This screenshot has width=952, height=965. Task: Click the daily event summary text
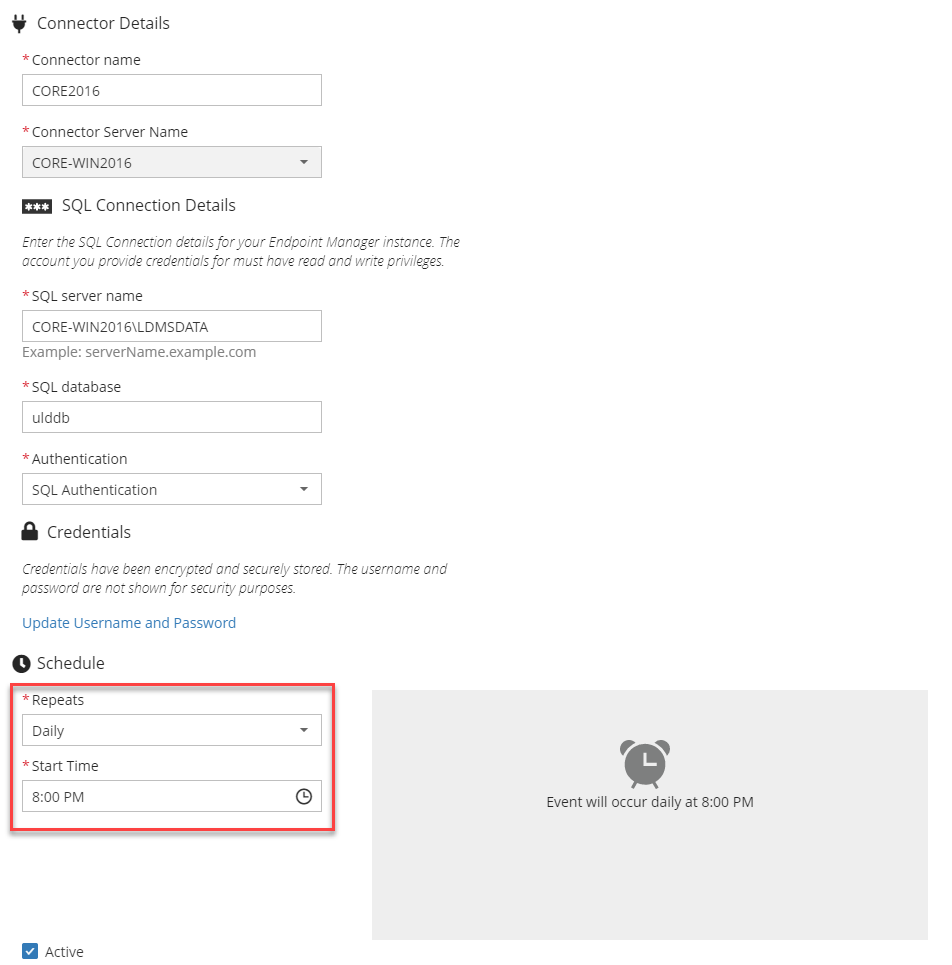pyautogui.click(x=649, y=801)
